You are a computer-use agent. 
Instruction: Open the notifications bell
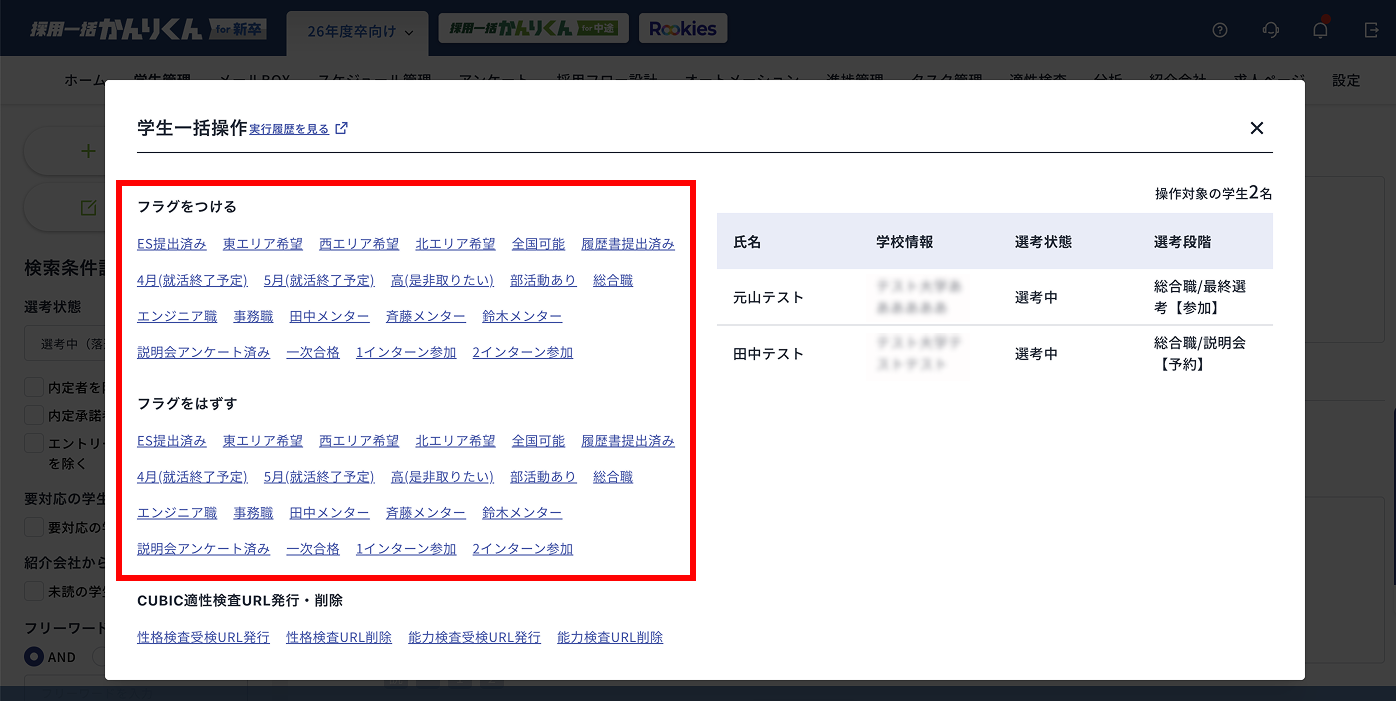[1320, 30]
